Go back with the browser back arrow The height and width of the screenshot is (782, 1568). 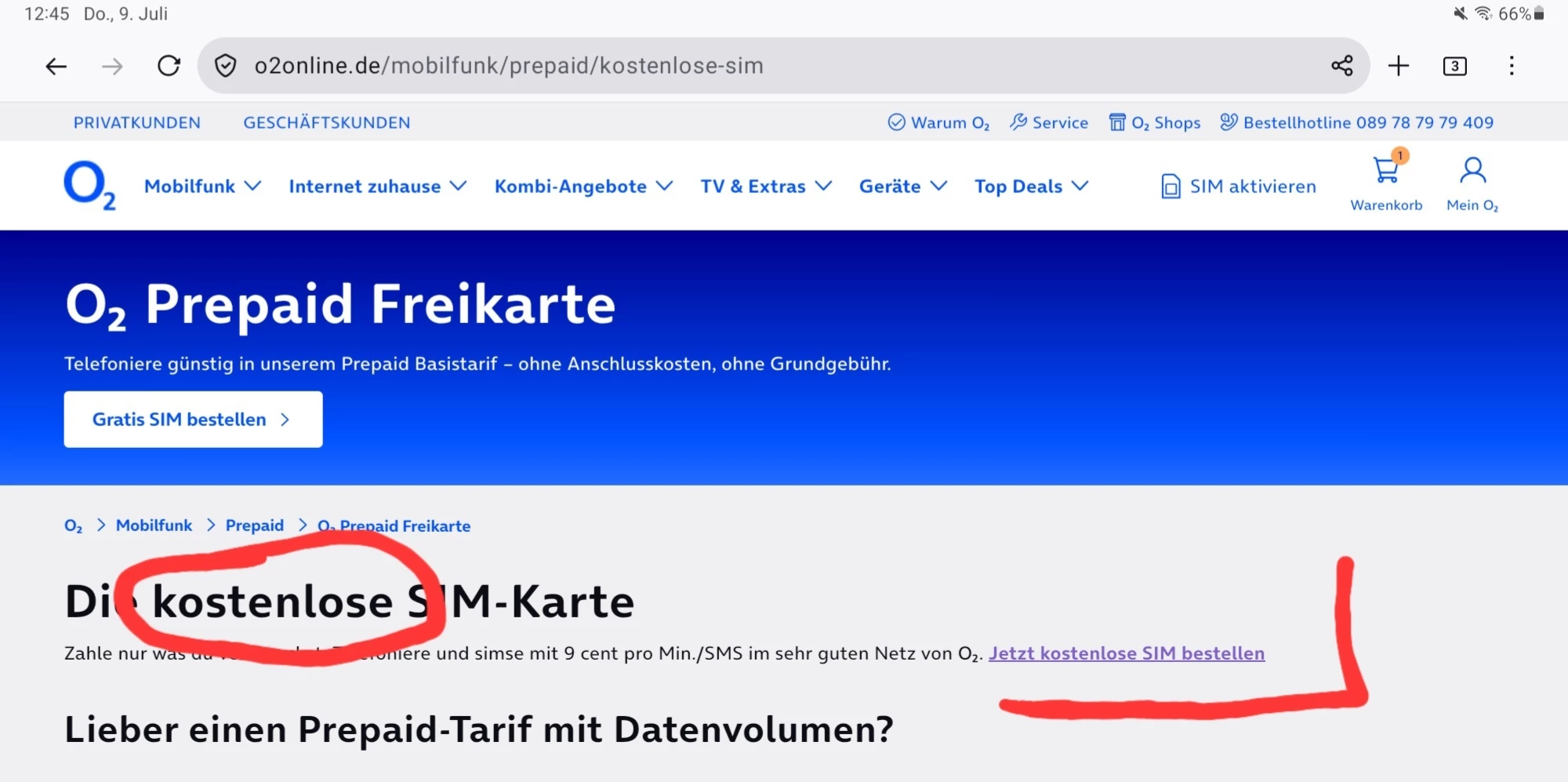(x=56, y=66)
